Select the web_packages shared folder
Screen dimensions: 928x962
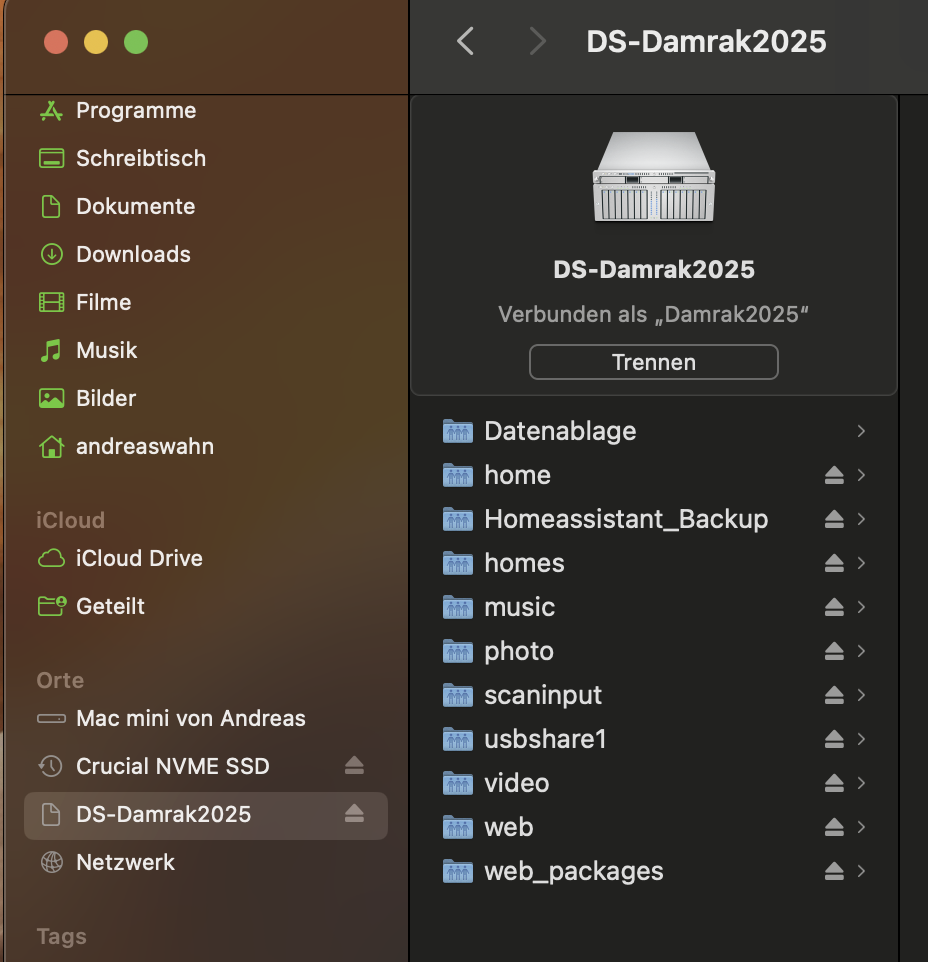654,871
